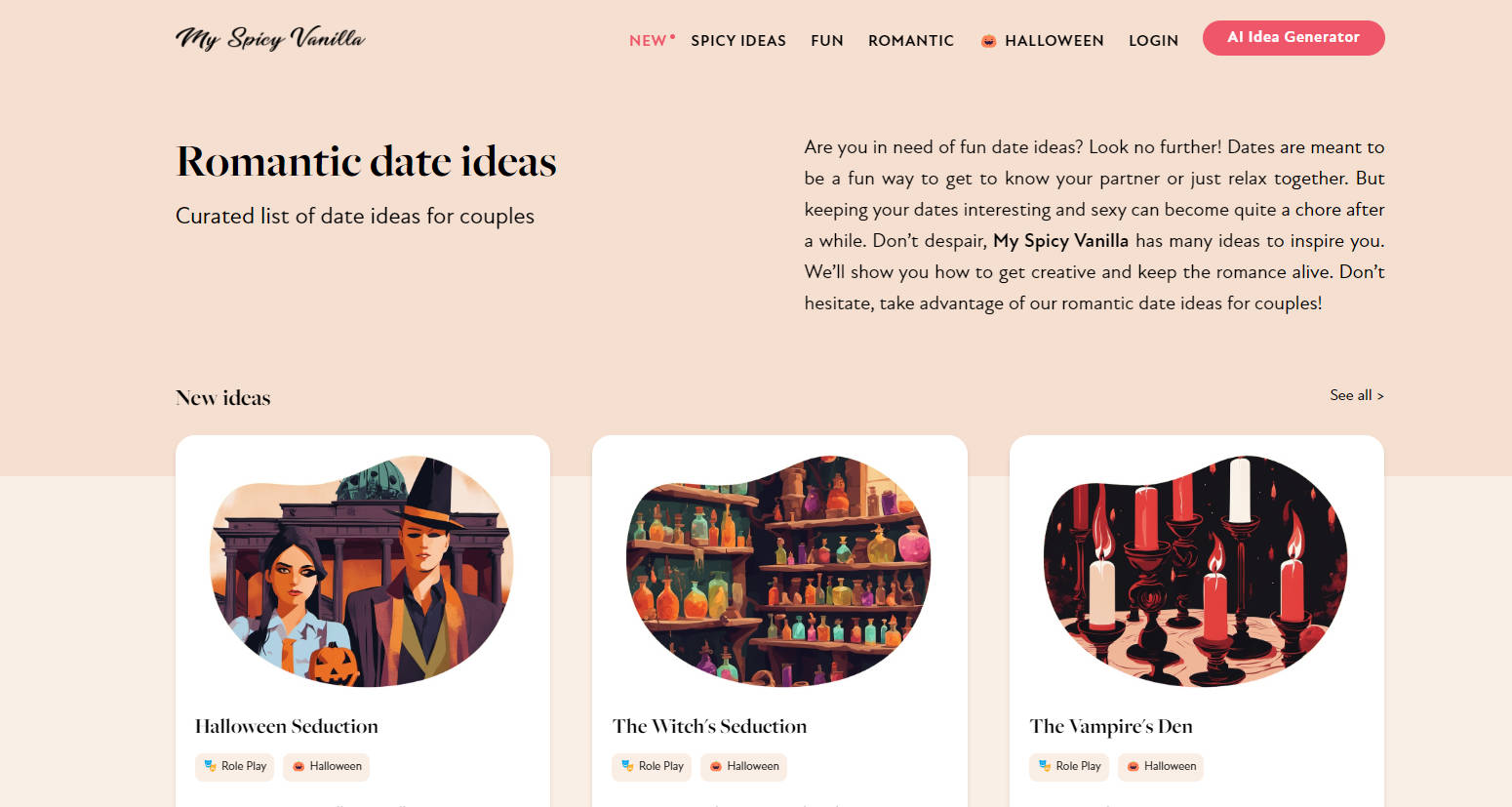Click pumpkin icon on Witch's Seduction Halloween tag
Screen dimensions: 1512x807
[716, 766]
